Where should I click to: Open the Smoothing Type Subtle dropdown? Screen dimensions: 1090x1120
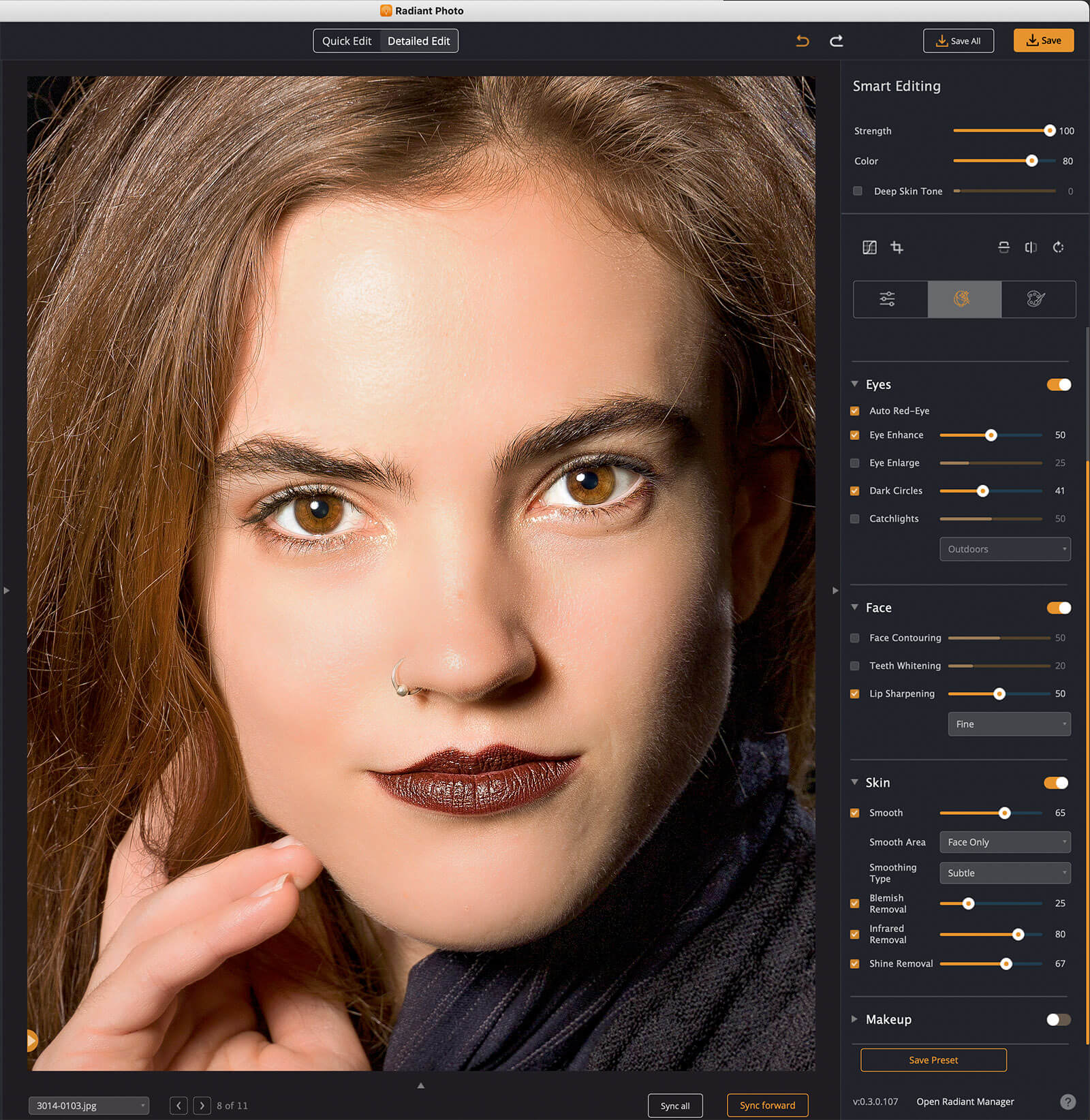[x=1004, y=873]
